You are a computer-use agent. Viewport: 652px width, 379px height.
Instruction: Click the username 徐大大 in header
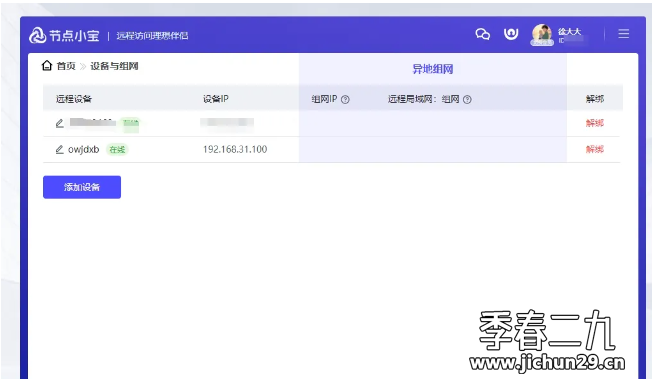coord(569,31)
